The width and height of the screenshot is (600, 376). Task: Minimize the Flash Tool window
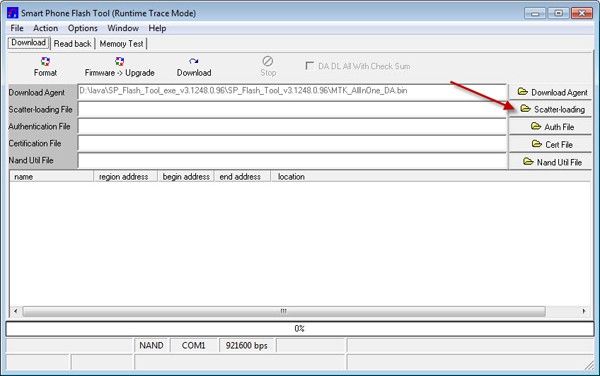[535, 13]
